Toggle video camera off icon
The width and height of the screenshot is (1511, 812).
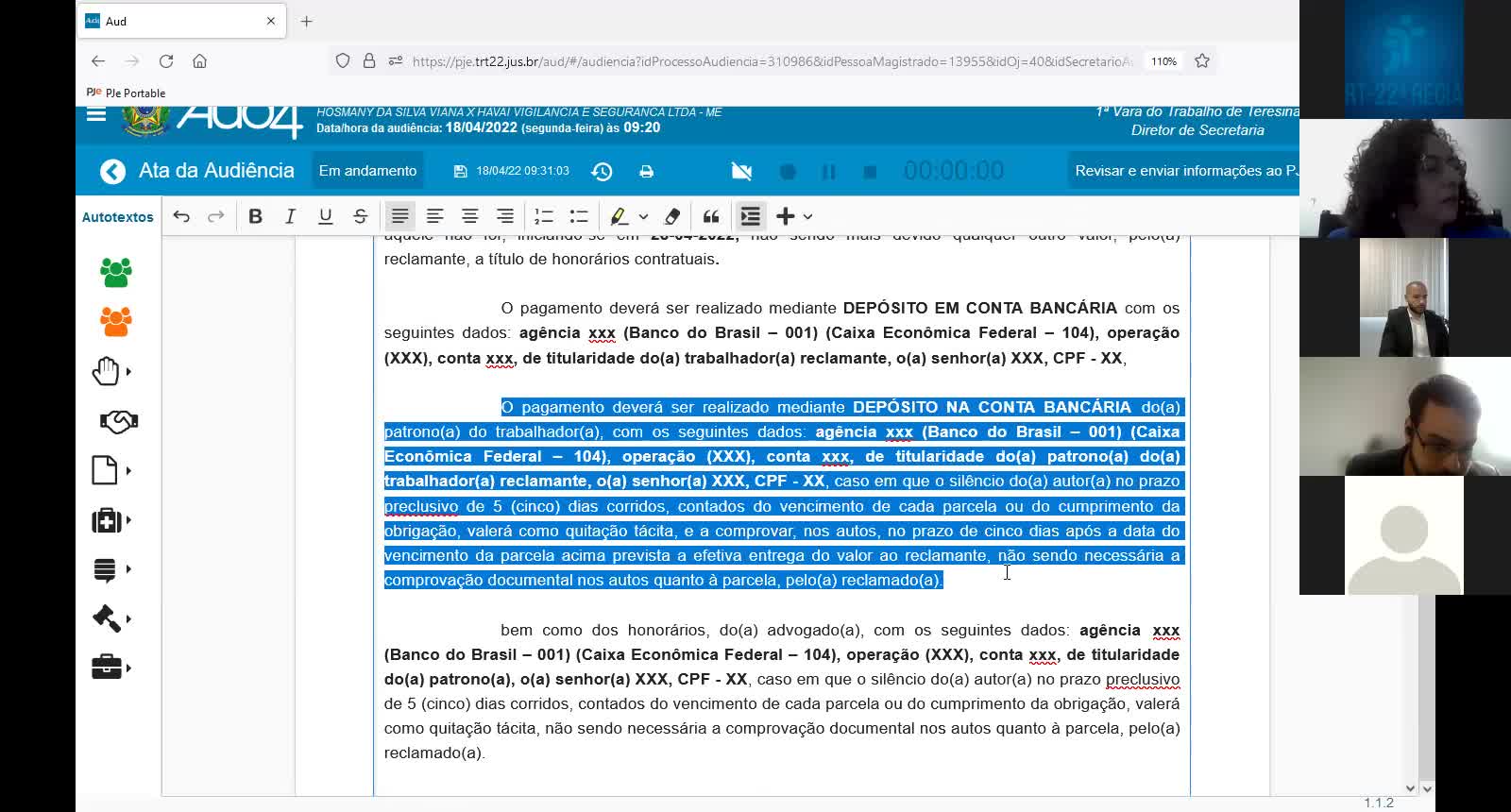tap(741, 171)
